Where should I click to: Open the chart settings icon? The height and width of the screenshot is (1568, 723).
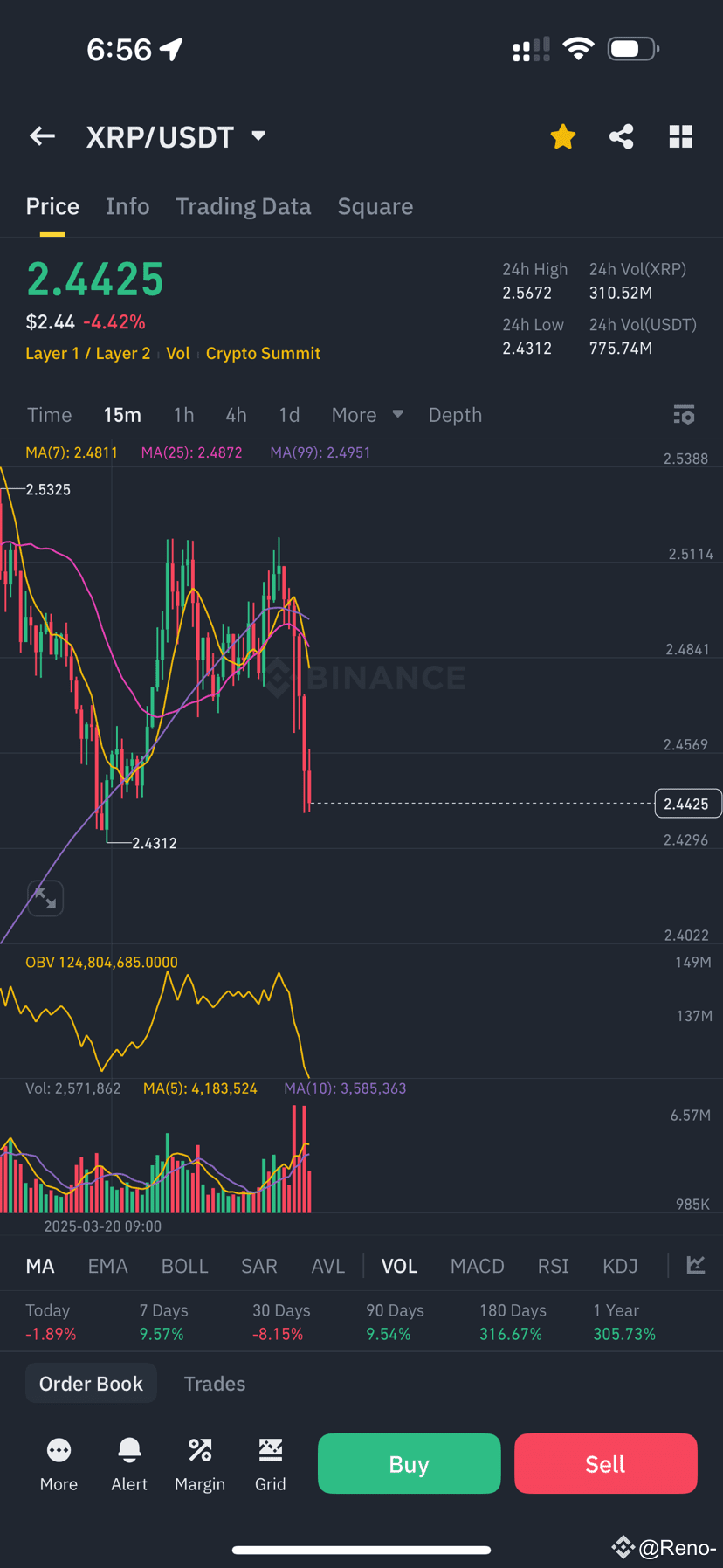(x=685, y=415)
